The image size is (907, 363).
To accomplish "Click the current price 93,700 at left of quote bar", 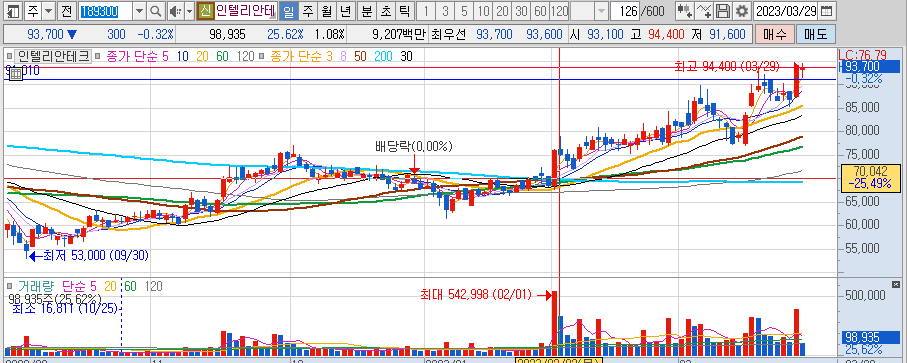I will 45,35.
